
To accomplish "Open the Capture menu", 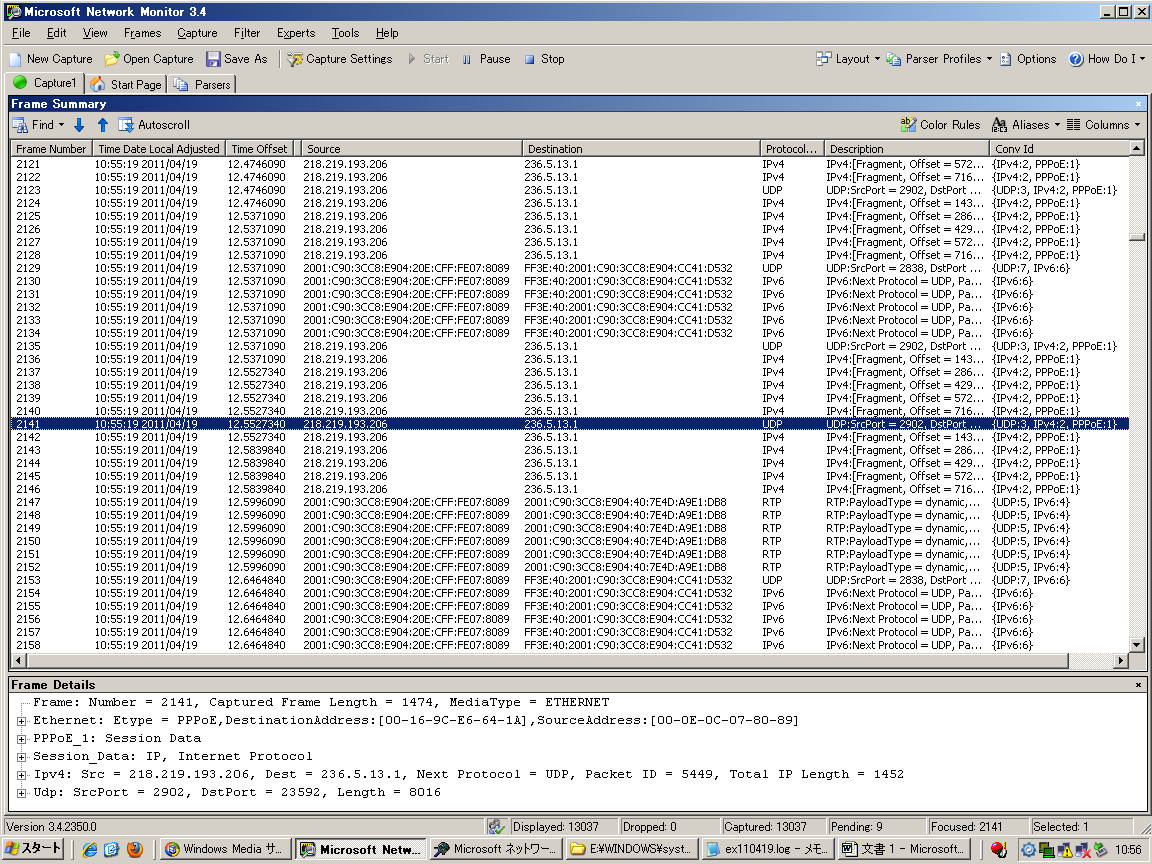I will click(197, 33).
